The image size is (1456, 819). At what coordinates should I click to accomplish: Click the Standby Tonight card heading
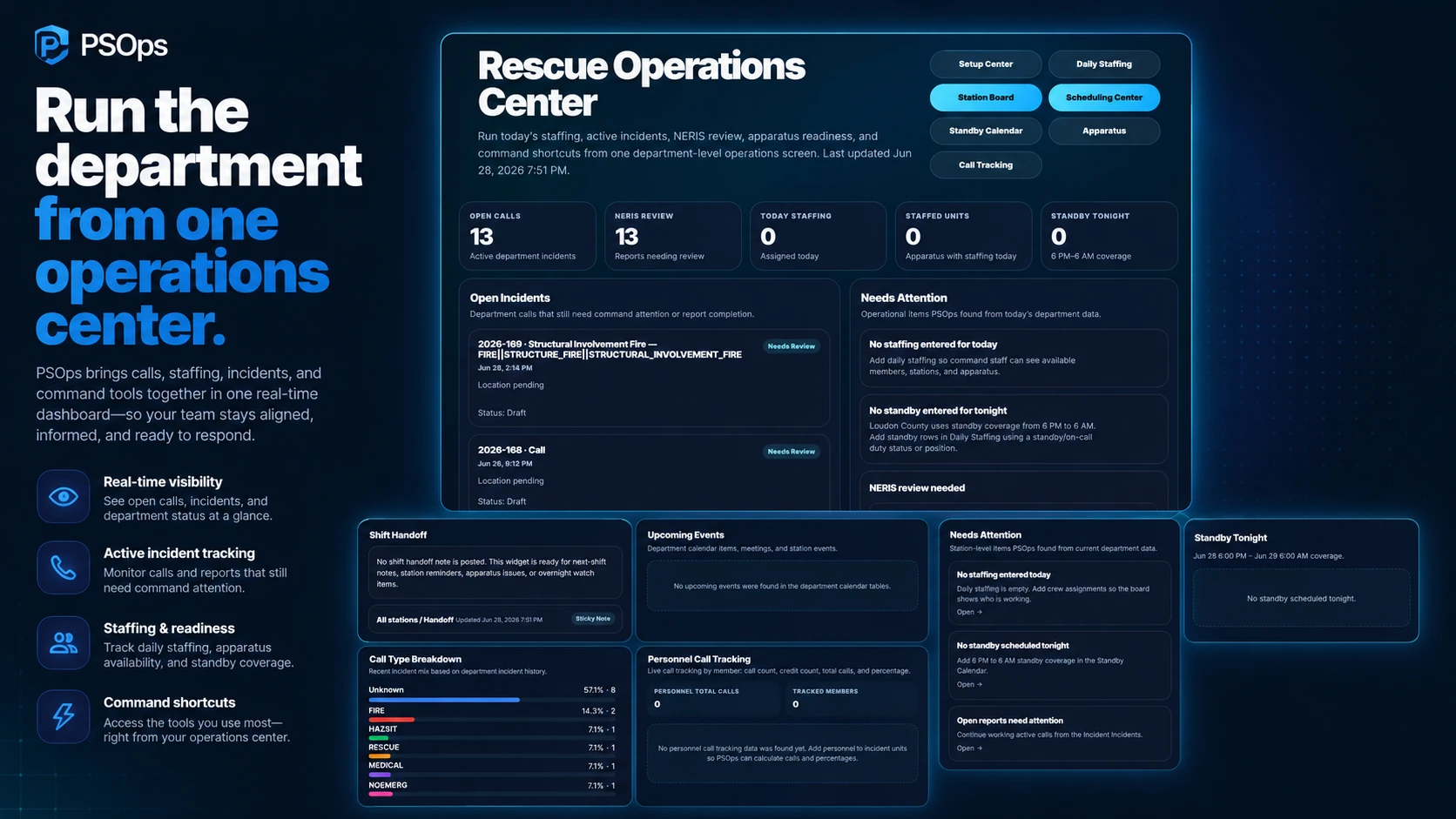(x=1230, y=538)
